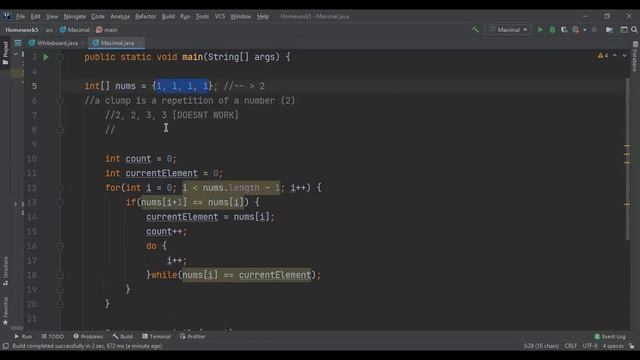Open the Favorites tool window sidebar tab
640x360 pixels.
(5, 311)
